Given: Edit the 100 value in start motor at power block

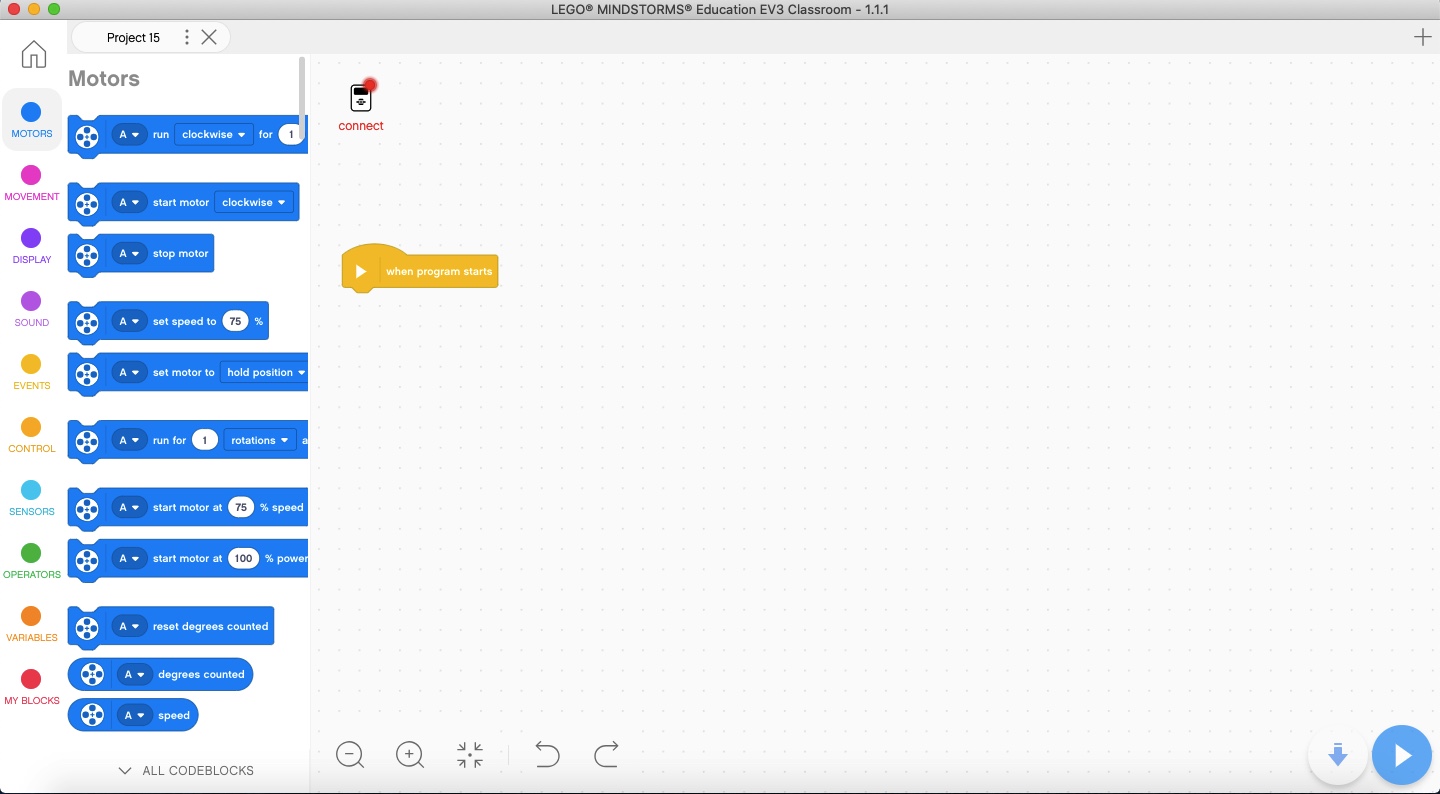Looking at the screenshot, I should pyautogui.click(x=244, y=559).
